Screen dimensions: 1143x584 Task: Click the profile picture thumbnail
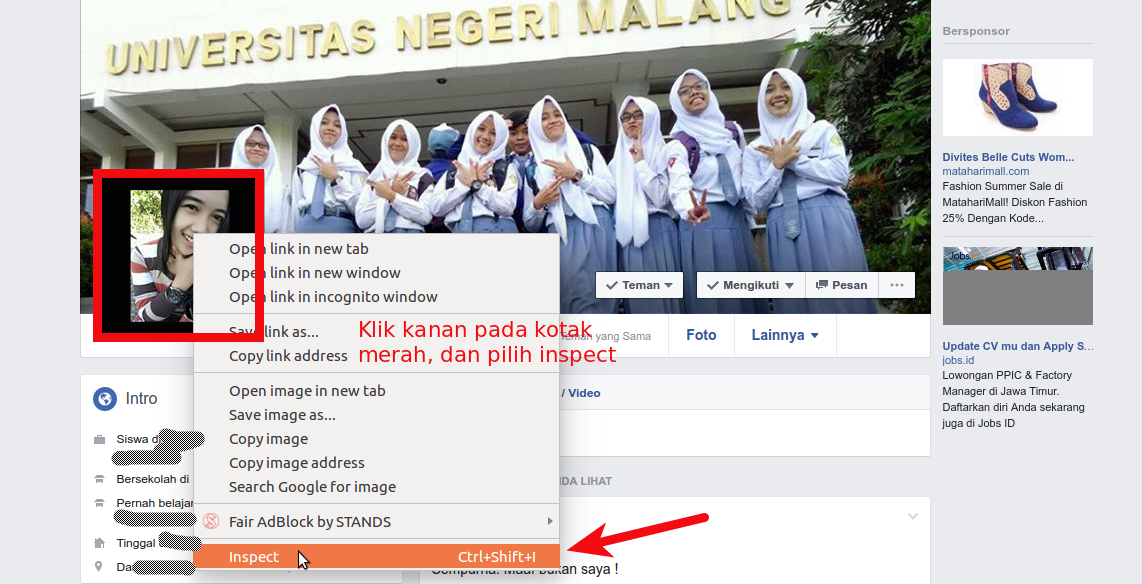coord(179,255)
